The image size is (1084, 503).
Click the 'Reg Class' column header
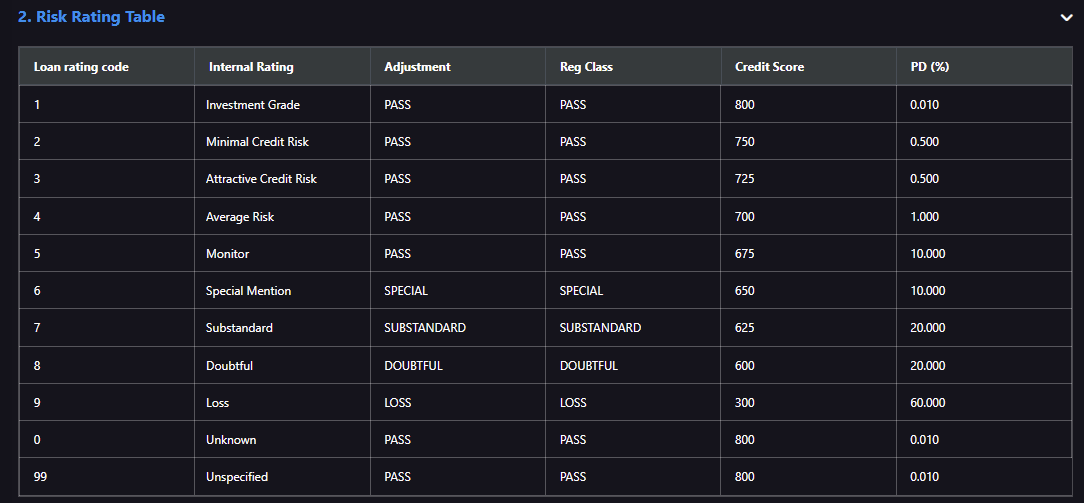[633, 67]
